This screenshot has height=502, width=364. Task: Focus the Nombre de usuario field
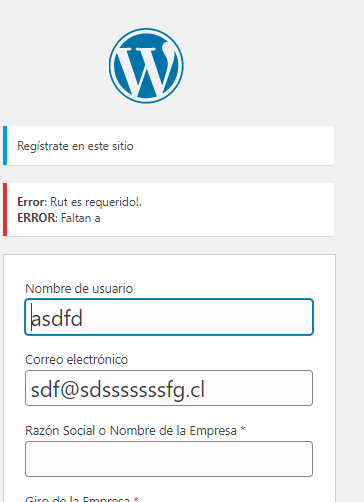169,317
